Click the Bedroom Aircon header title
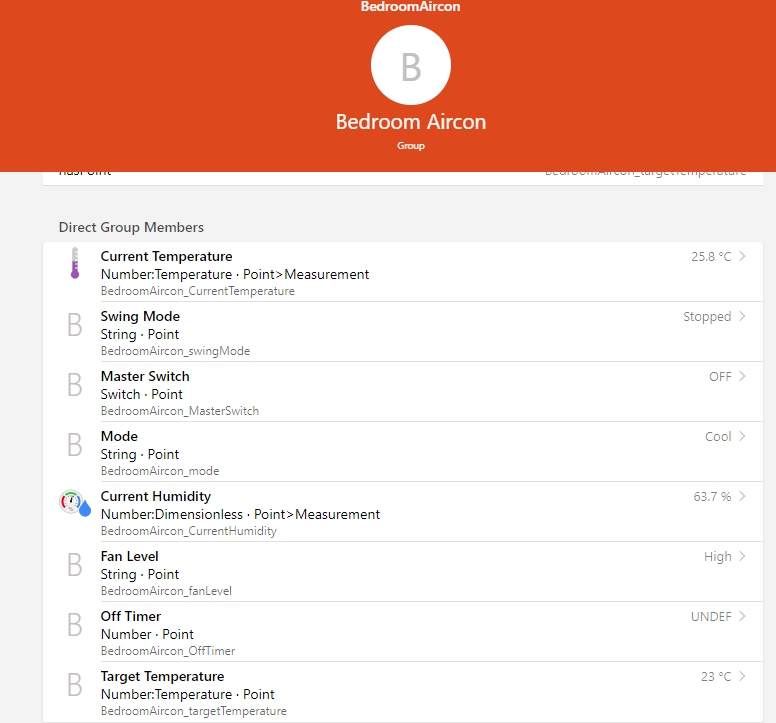Screen dimensions: 776x723 point(410,122)
